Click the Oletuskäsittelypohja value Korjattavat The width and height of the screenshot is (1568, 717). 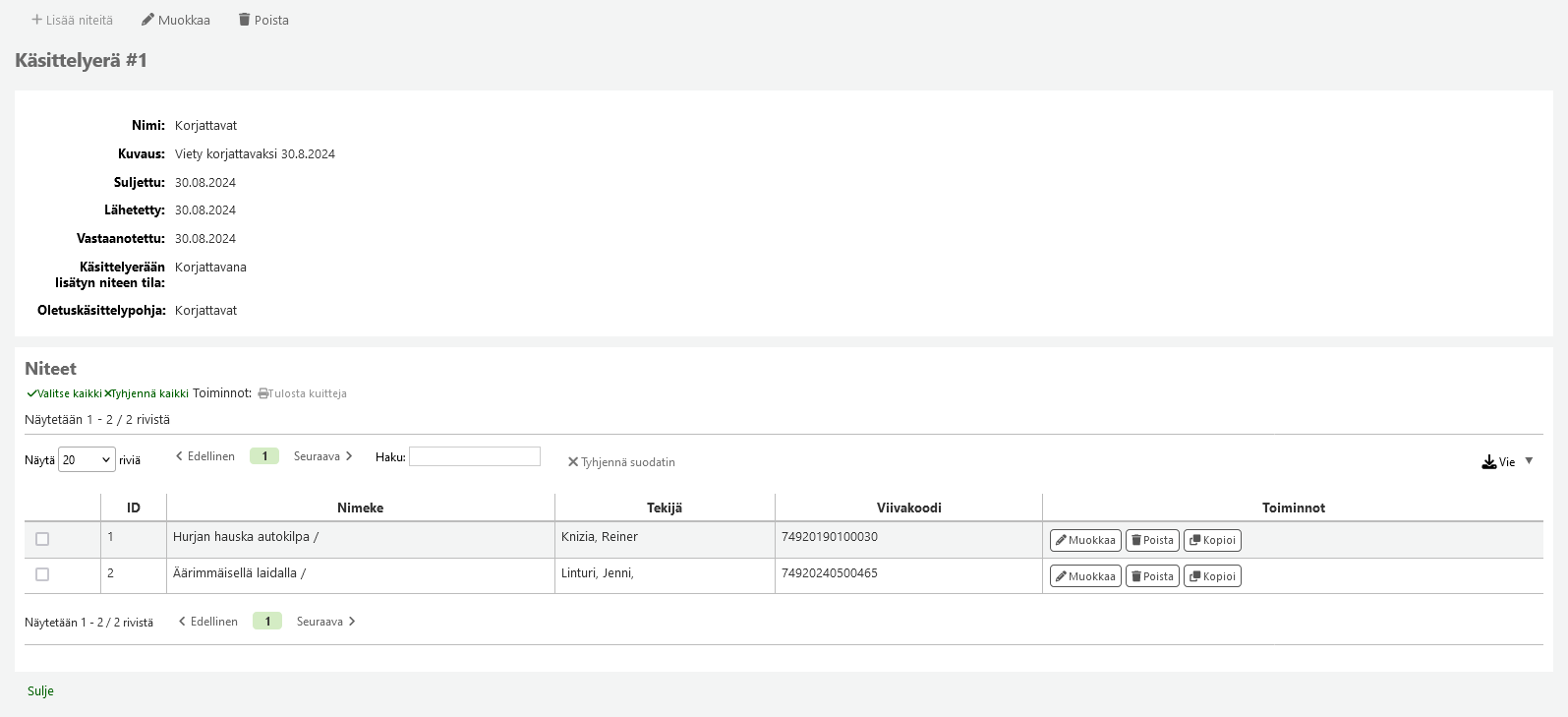205,311
